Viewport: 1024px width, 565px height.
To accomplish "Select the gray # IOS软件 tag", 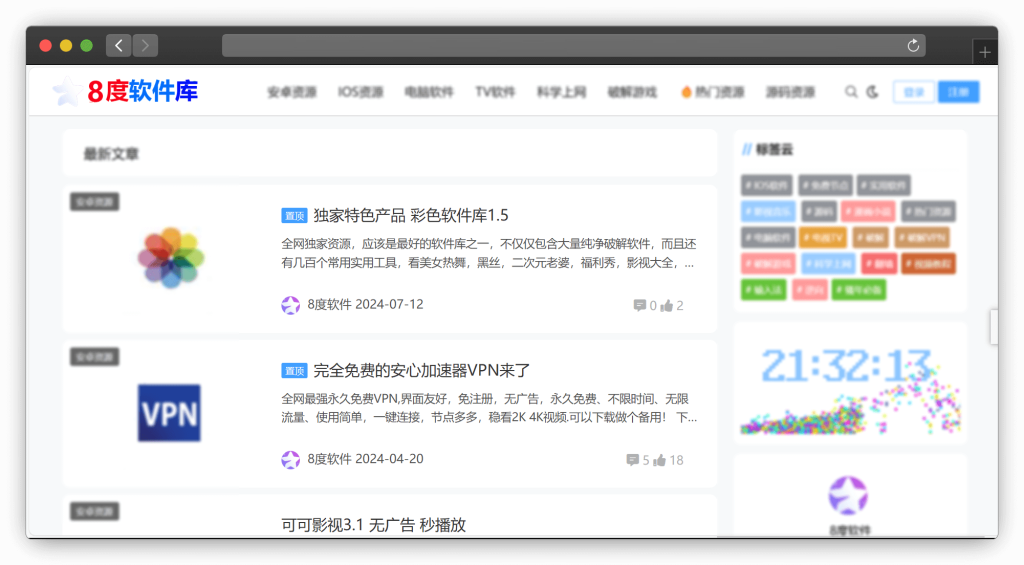I will [767, 186].
